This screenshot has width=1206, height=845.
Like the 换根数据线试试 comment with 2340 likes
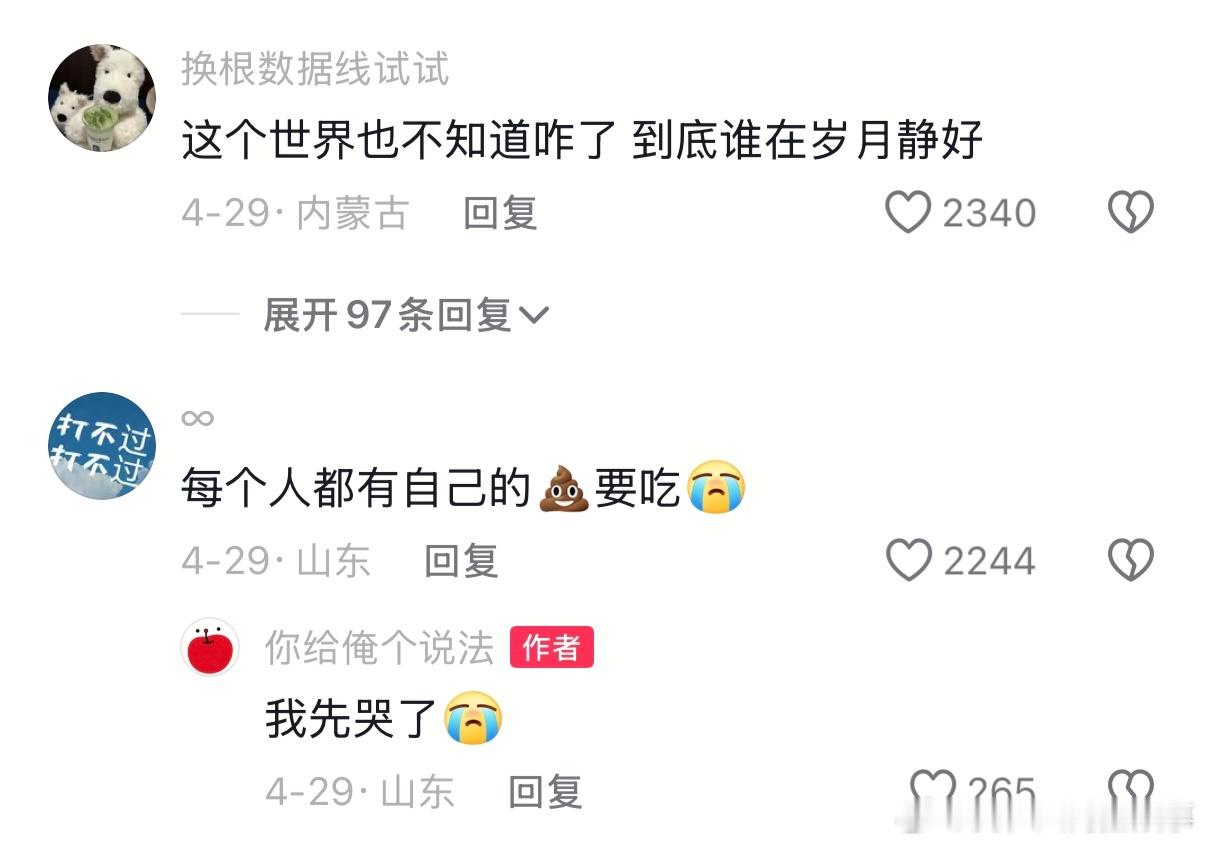click(x=908, y=213)
